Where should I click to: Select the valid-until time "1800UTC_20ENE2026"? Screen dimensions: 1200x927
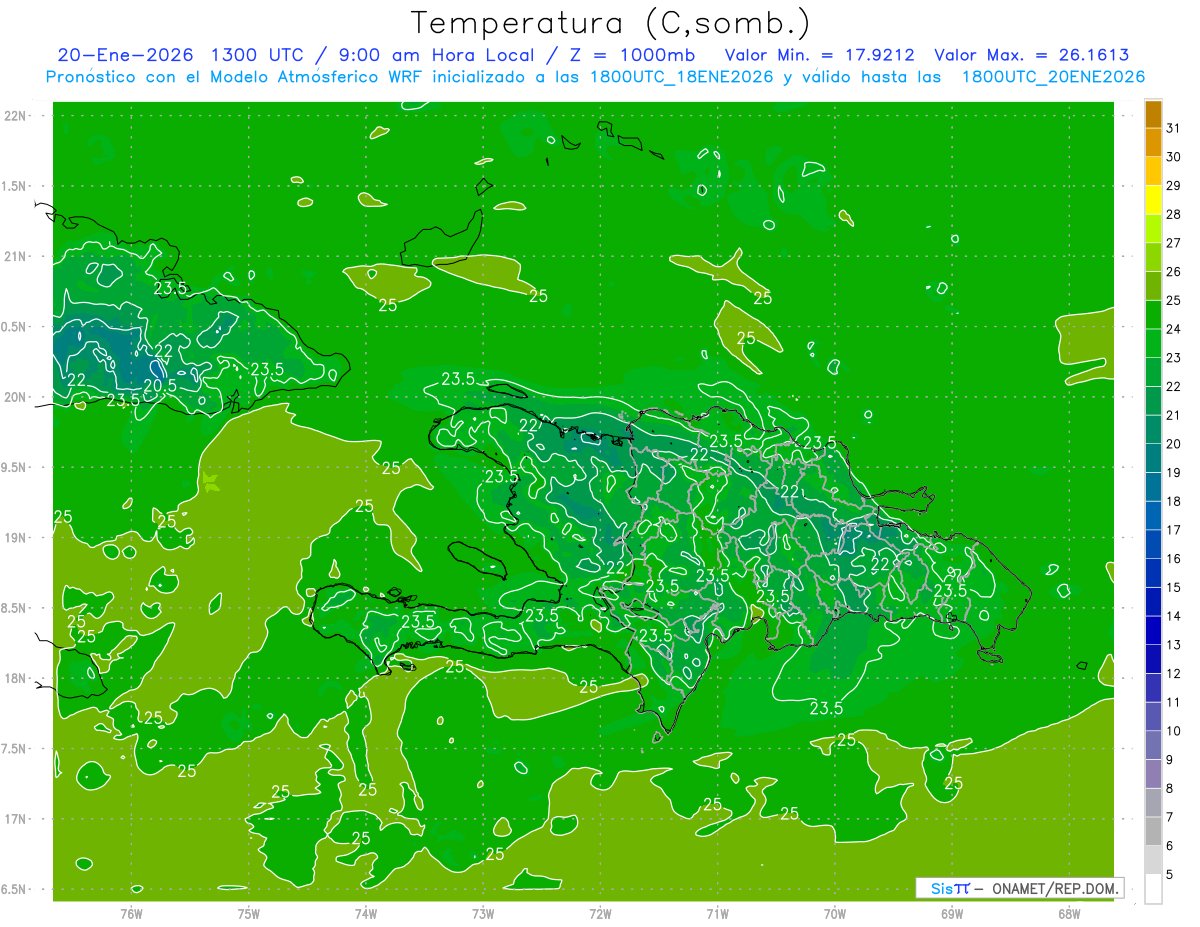coord(1053,77)
